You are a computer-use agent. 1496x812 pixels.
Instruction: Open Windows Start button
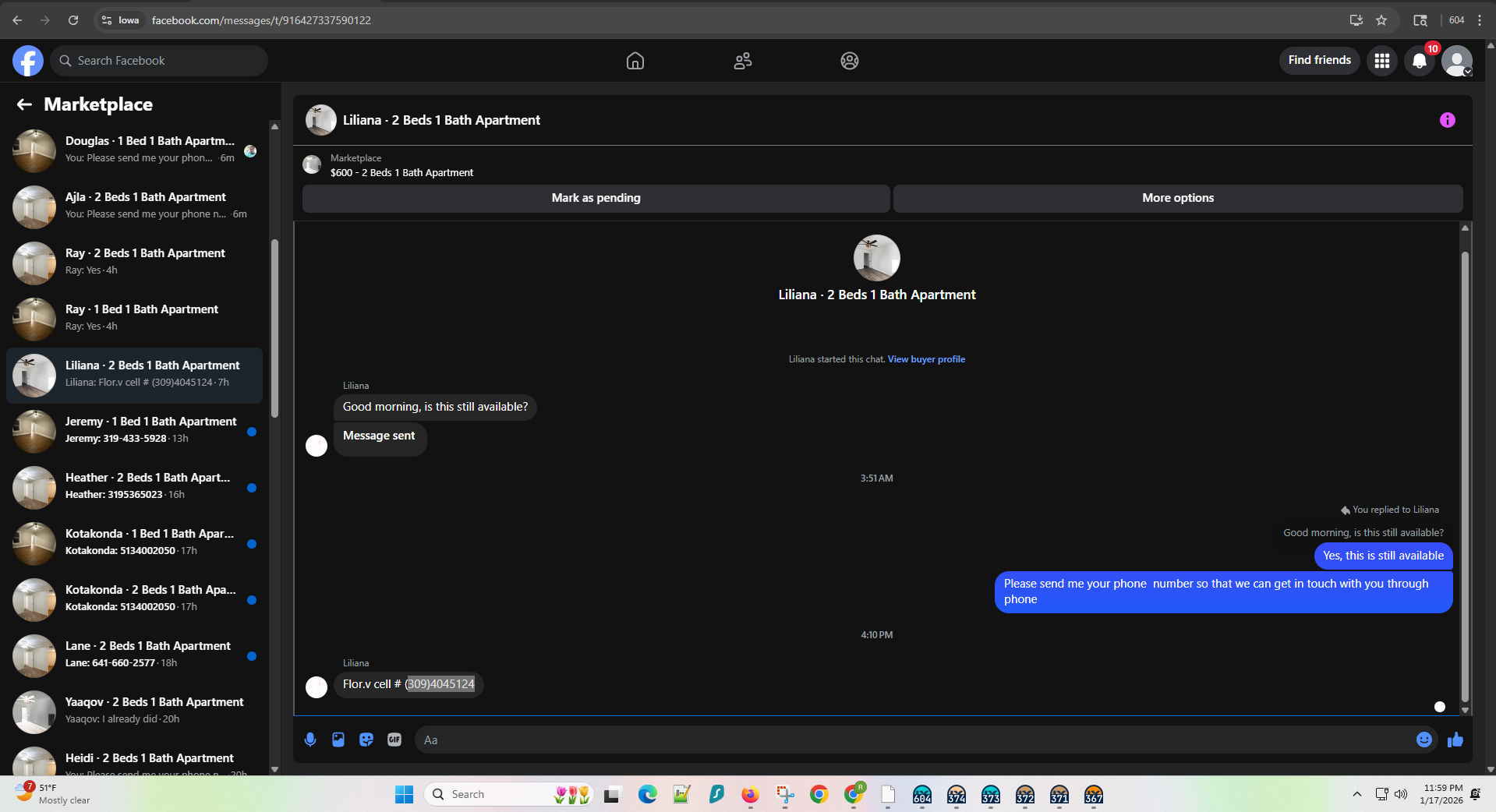pyautogui.click(x=404, y=794)
